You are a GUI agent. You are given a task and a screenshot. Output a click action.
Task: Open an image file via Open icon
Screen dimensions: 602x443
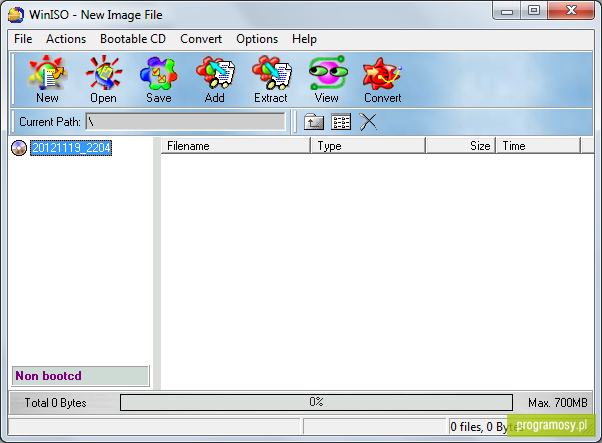pos(104,79)
